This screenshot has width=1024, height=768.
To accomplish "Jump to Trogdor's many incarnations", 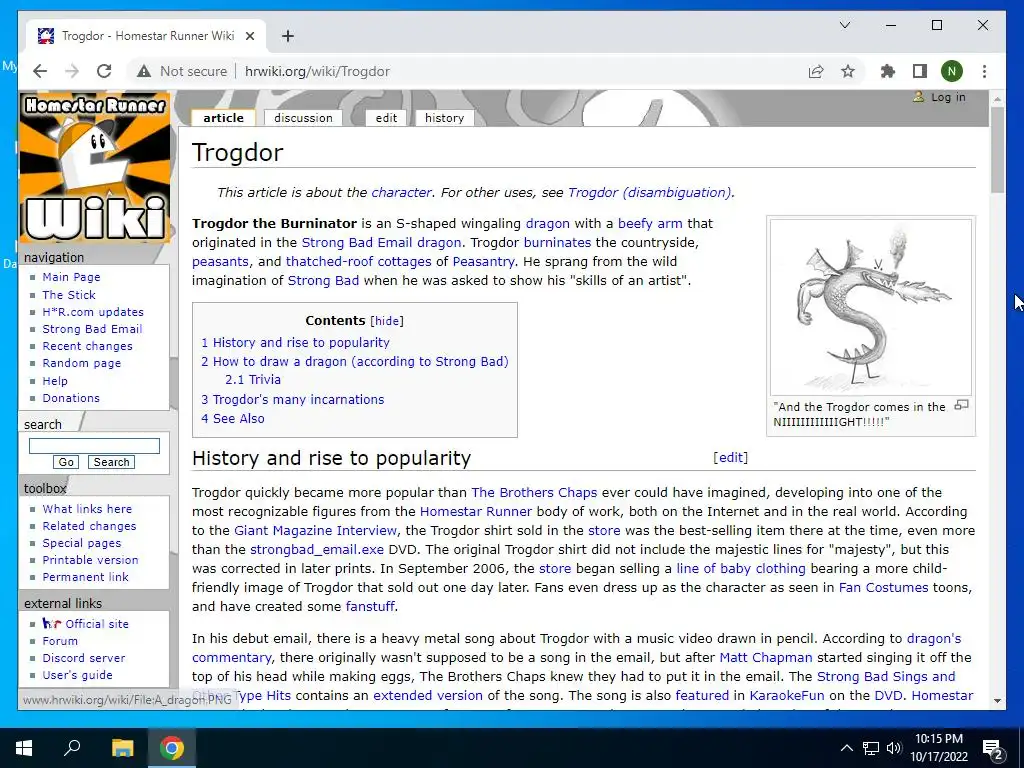I will click(293, 399).
